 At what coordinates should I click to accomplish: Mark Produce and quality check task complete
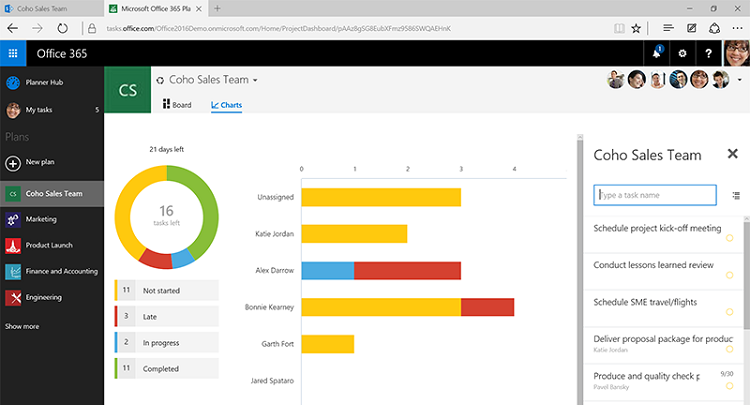(729, 386)
